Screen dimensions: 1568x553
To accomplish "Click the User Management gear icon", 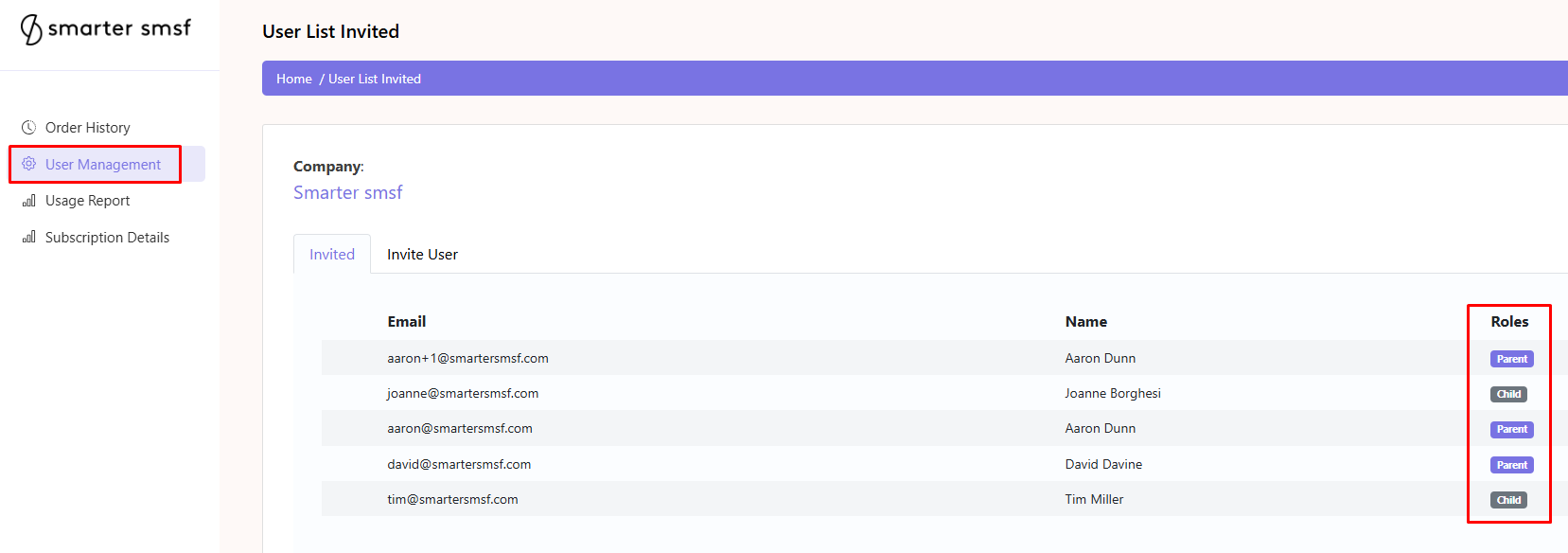I will point(29,164).
